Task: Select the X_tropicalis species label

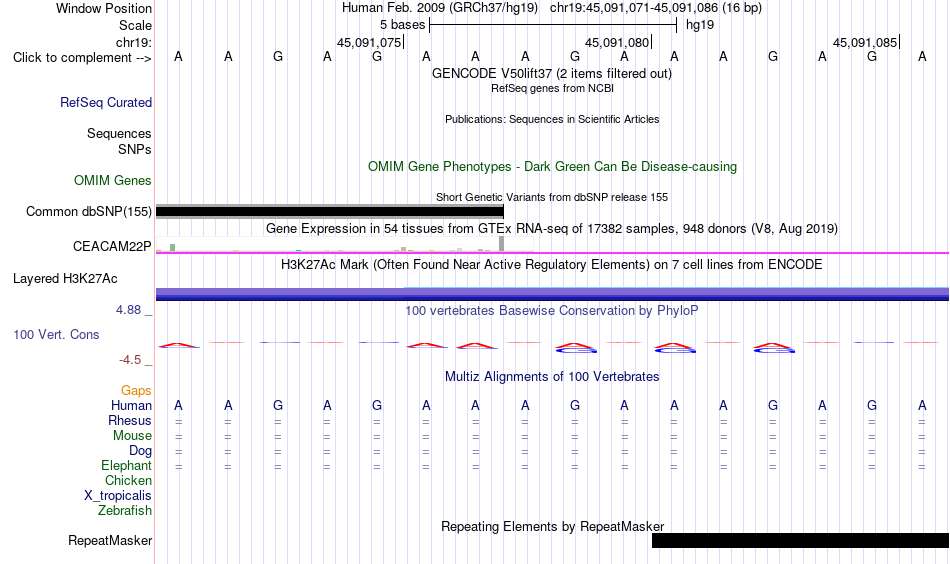Action: click(x=118, y=496)
